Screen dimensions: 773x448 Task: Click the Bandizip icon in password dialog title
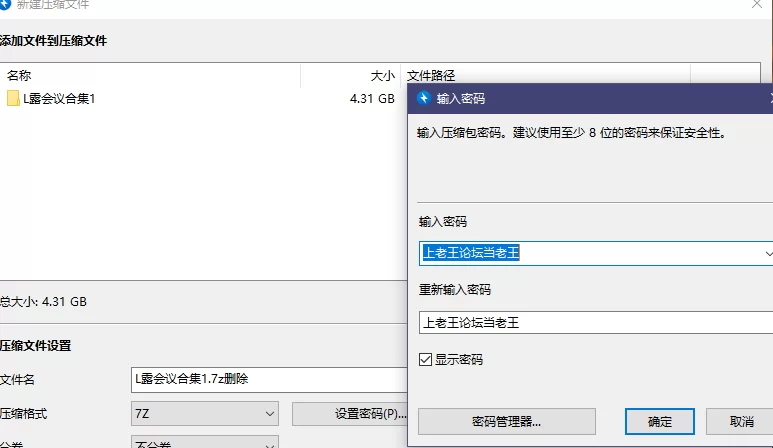pyautogui.click(x=423, y=98)
